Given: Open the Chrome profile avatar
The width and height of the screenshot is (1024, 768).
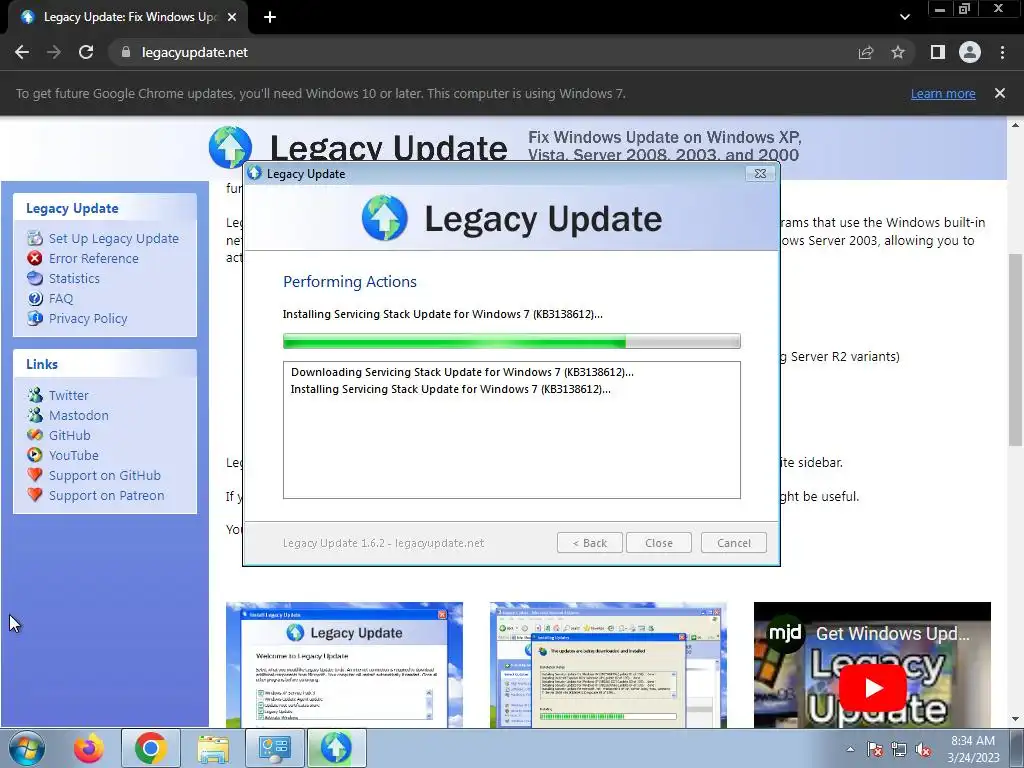Looking at the screenshot, I should coord(970,52).
